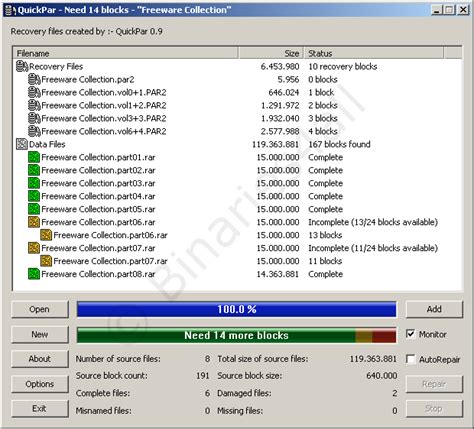This screenshot has width=474, height=429.
Task: Select green icon of part04.rar
Action: [34, 196]
